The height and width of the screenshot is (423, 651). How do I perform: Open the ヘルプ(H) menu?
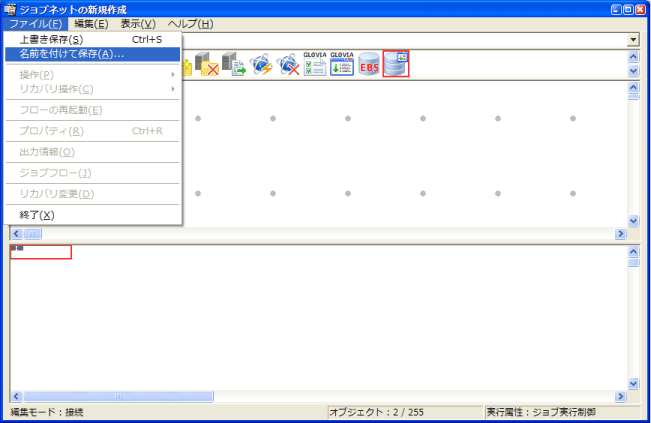coord(191,24)
